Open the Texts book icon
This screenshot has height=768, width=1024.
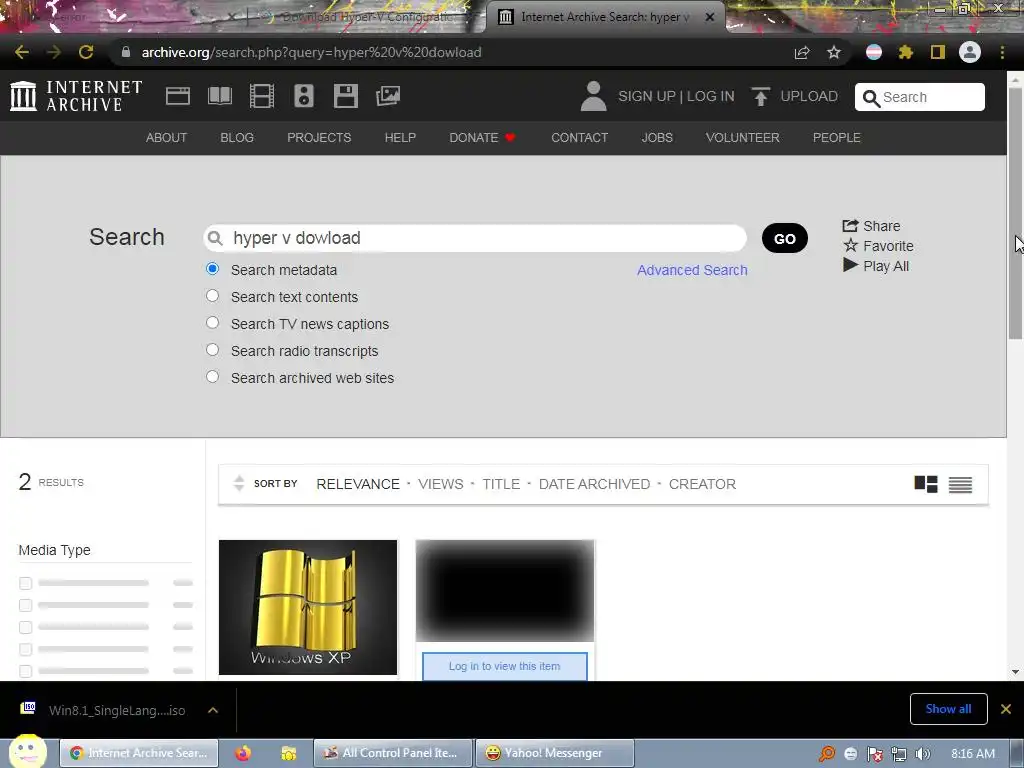[x=219, y=96]
